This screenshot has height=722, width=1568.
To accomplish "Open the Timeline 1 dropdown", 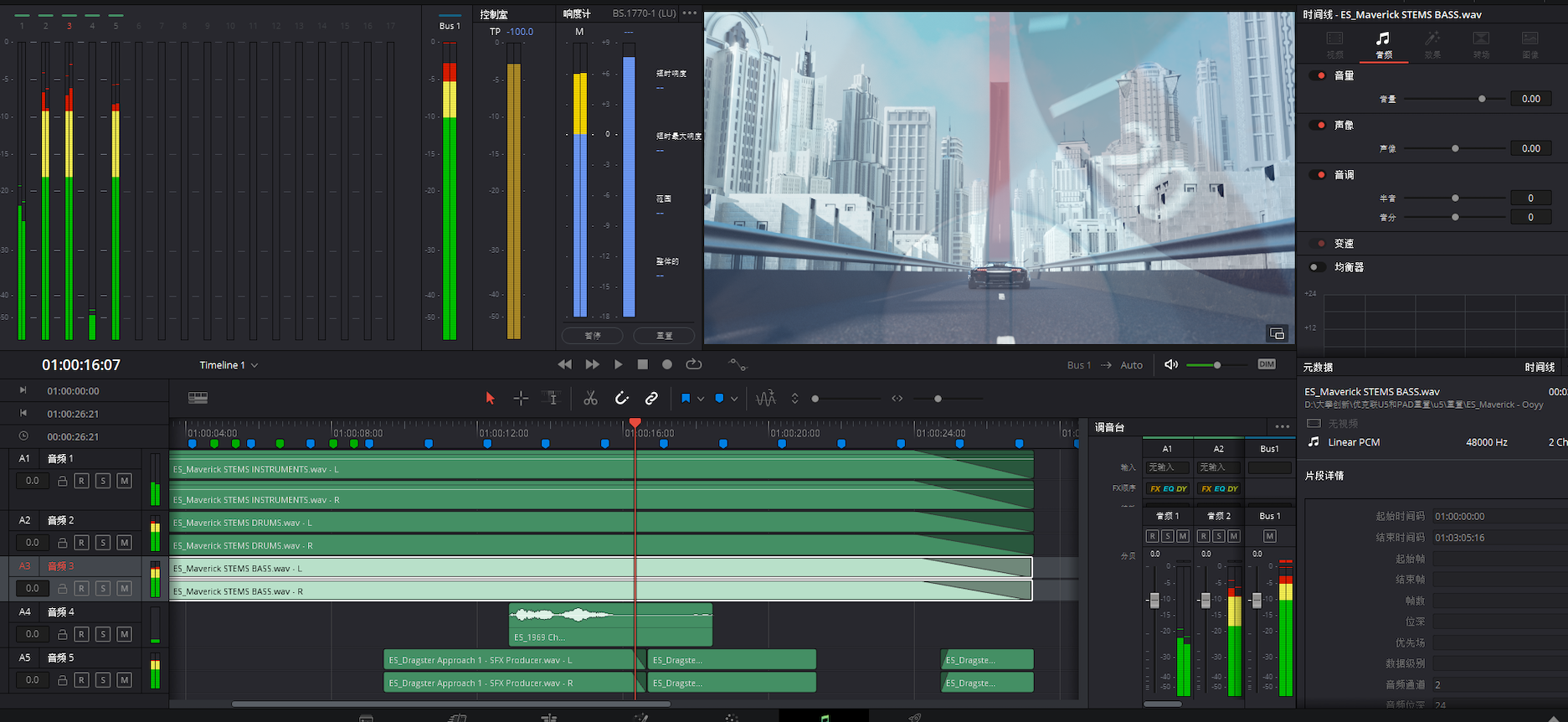I will click(229, 365).
